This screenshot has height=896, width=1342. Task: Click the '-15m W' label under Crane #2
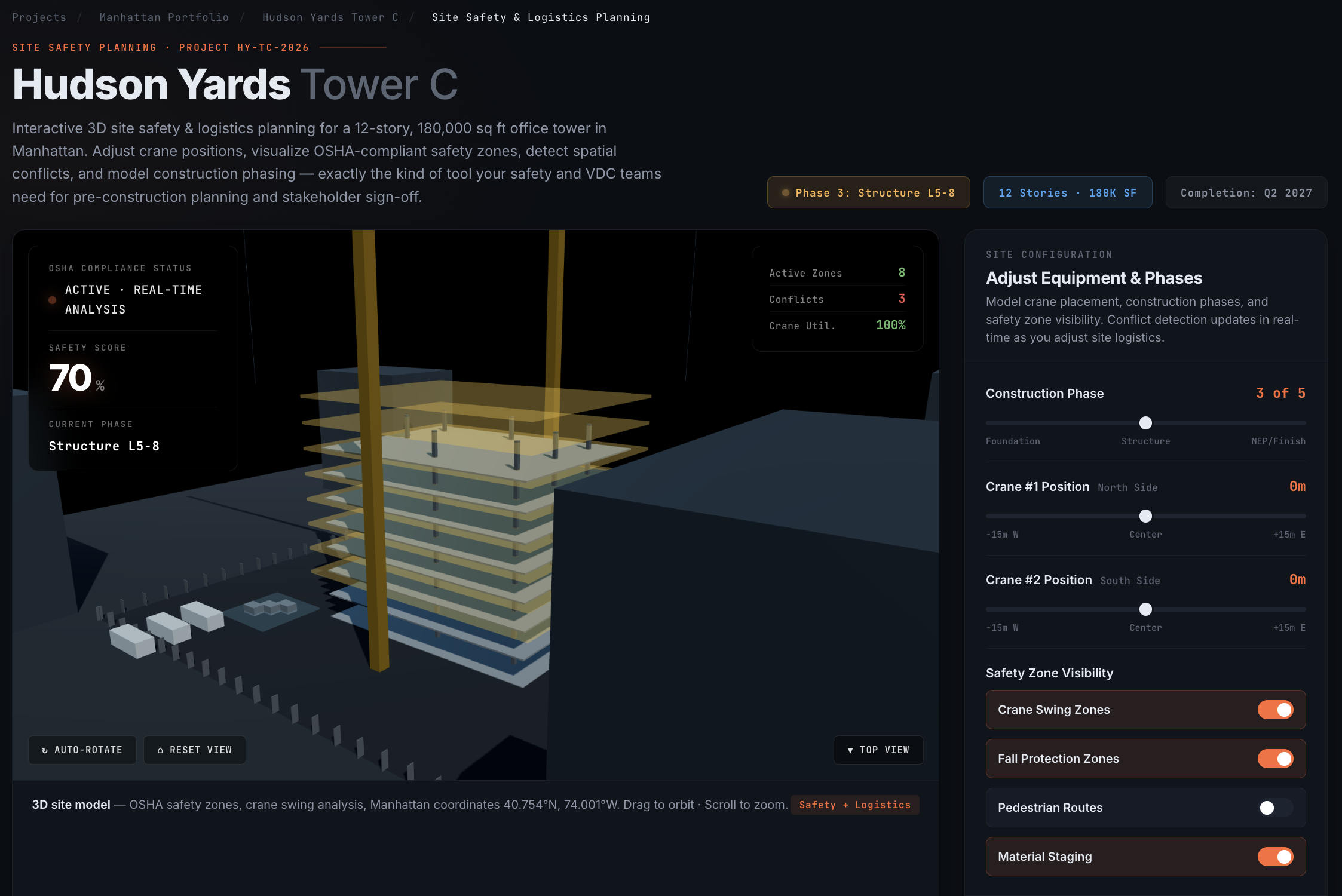point(1002,628)
